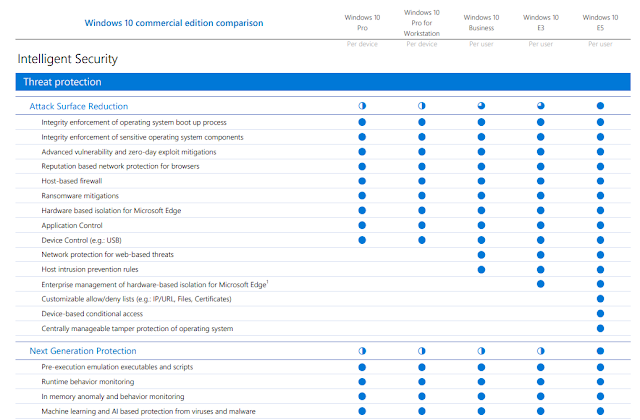Select the Windows 10 E5 column header
The width and height of the screenshot is (640, 420).
tap(600, 23)
